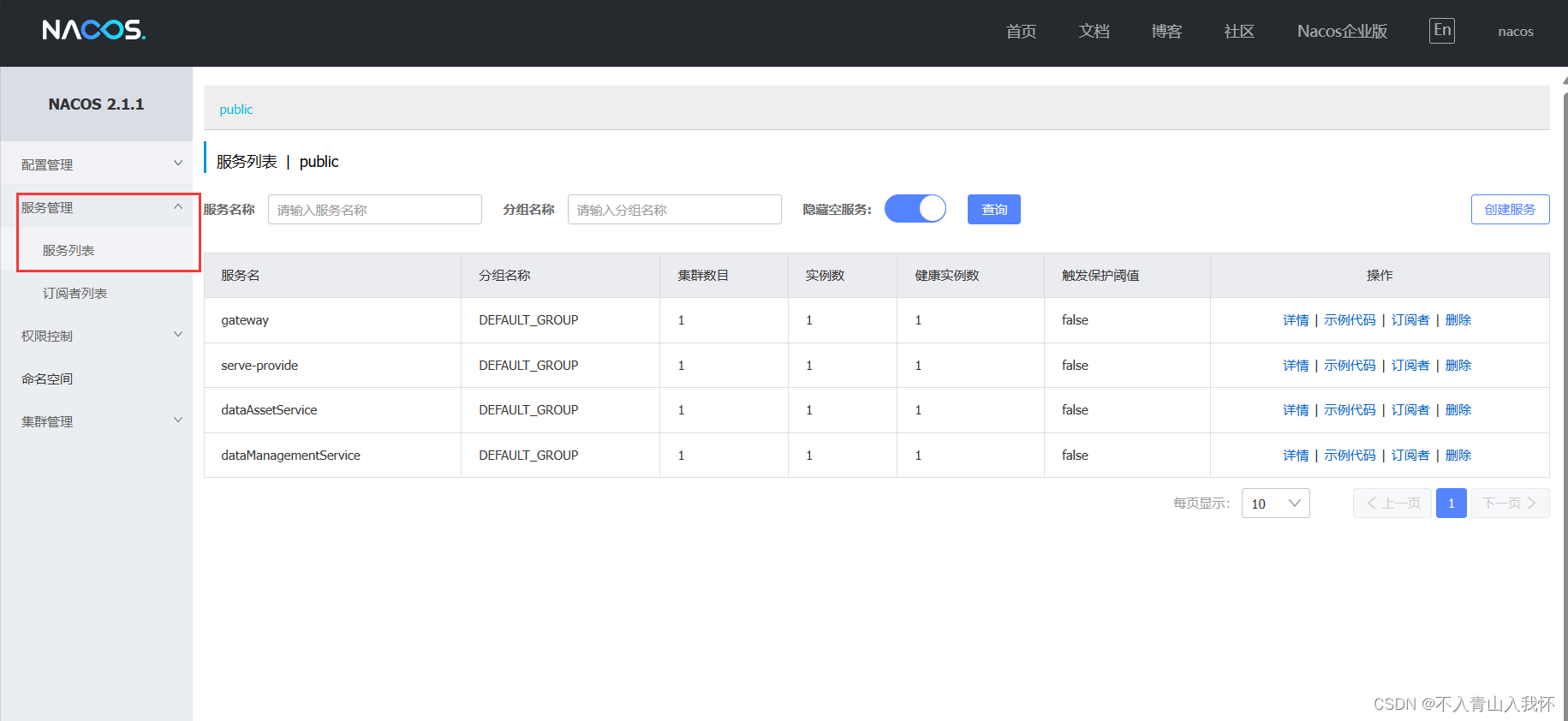
Task: Switch language with the En icon
Action: (1442, 31)
